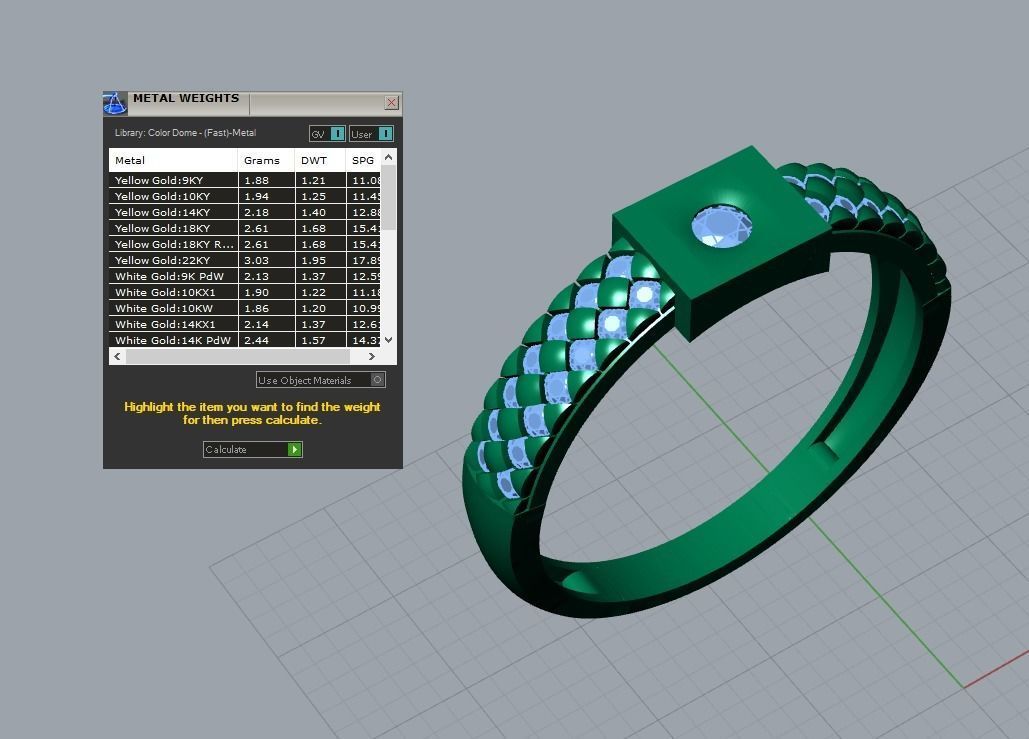
Task: Toggle the User library switch
Action: 371,134
